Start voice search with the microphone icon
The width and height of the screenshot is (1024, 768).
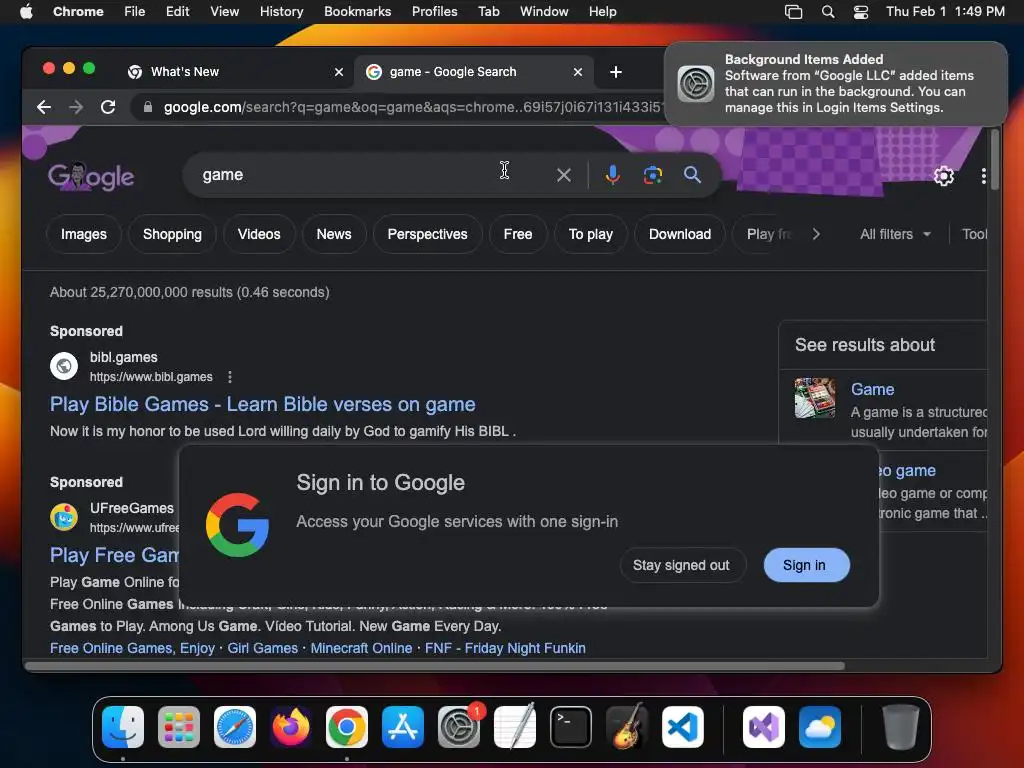pos(613,175)
